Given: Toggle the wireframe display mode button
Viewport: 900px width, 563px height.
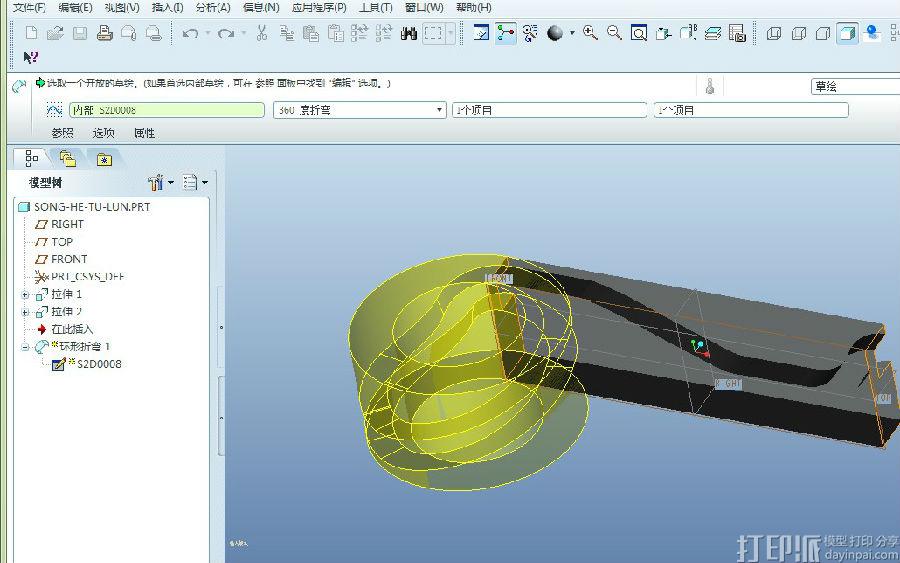Looking at the screenshot, I should coord(773,33).
